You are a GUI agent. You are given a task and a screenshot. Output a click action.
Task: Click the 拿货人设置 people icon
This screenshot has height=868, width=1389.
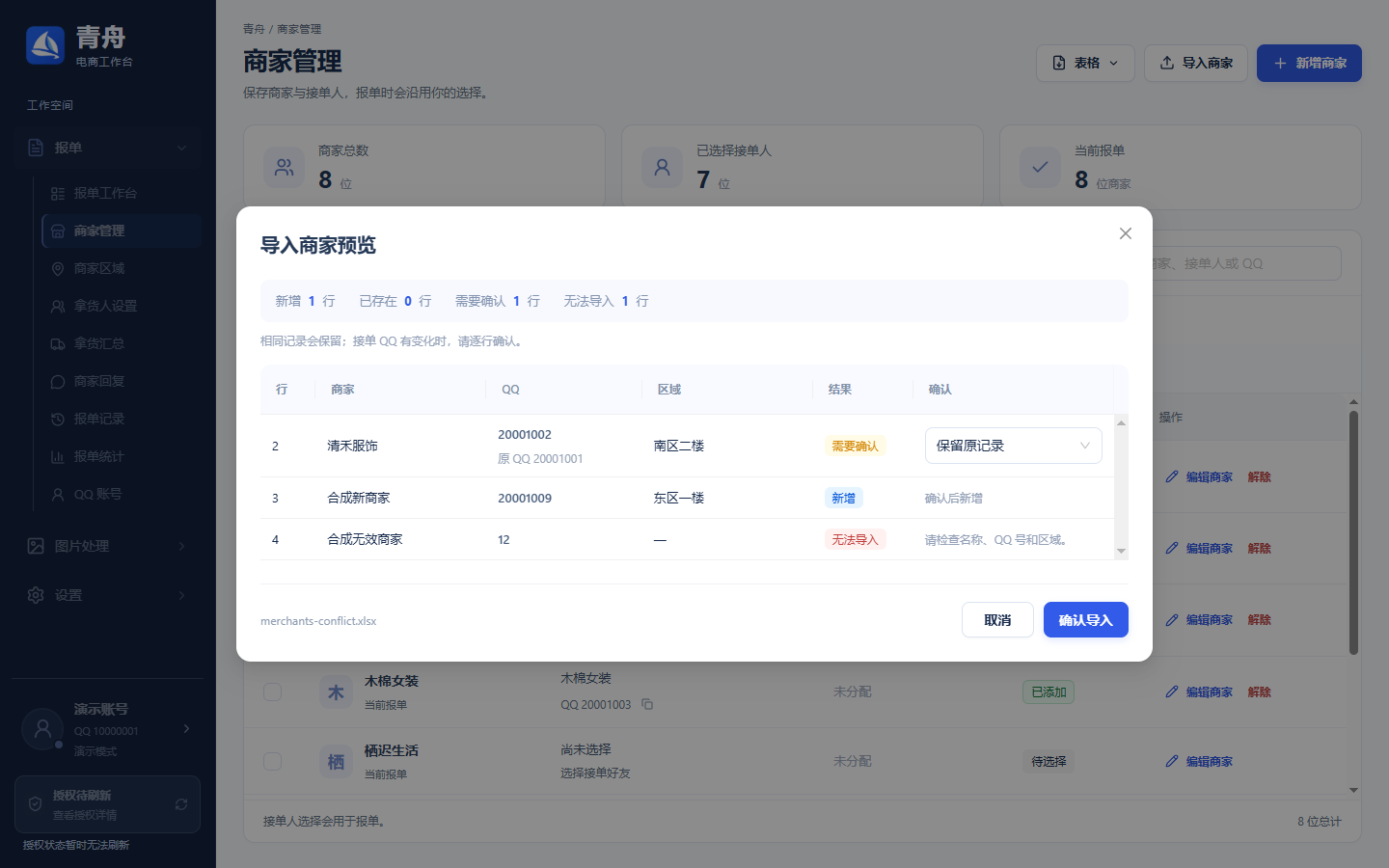pos(58,307)
